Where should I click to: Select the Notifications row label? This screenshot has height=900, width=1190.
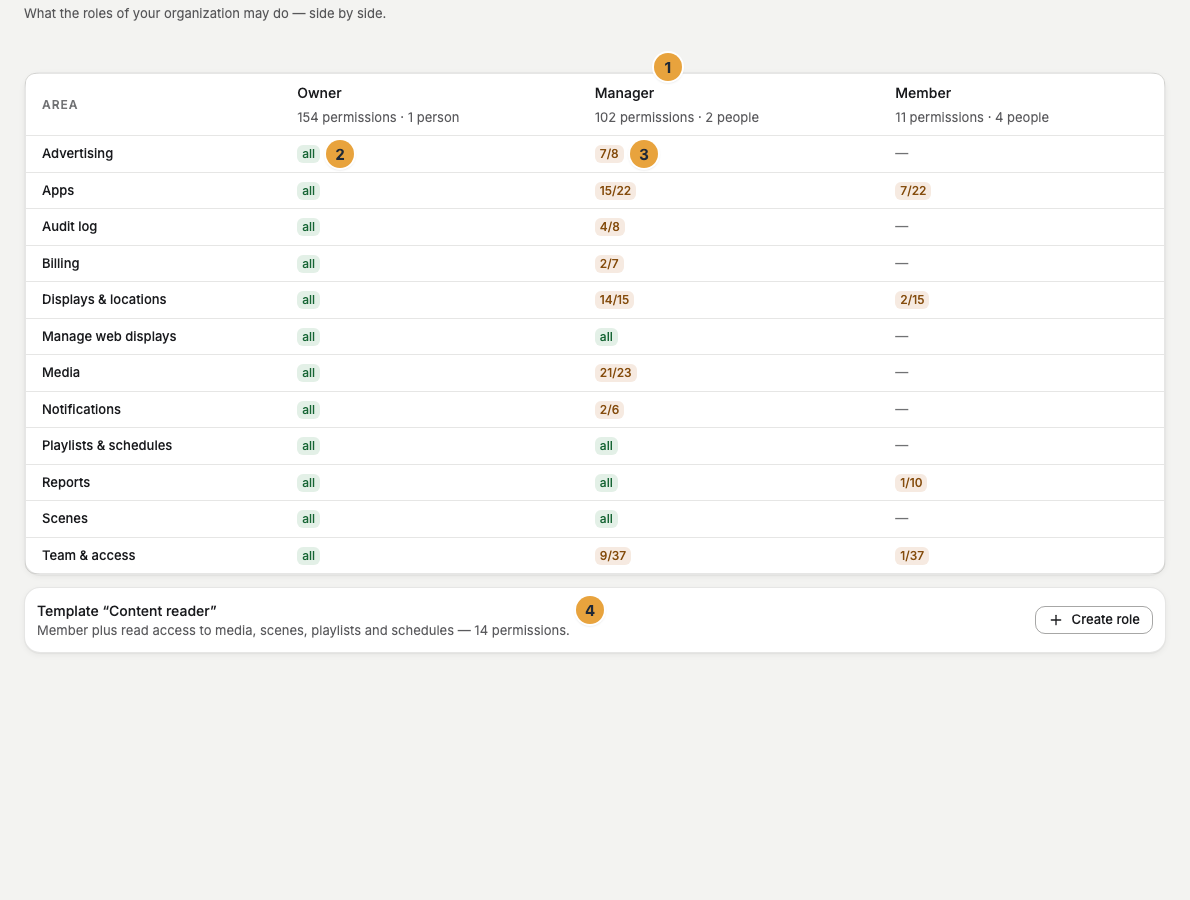click(81, 409)
